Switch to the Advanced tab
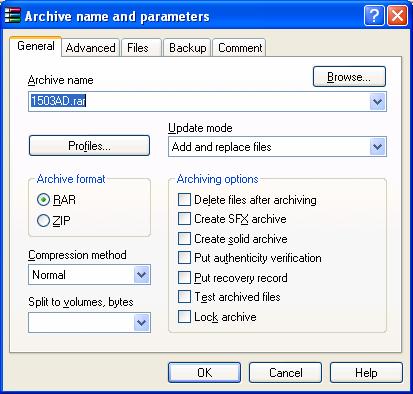This screenshot has width=413, height=394. click(90, 48)
